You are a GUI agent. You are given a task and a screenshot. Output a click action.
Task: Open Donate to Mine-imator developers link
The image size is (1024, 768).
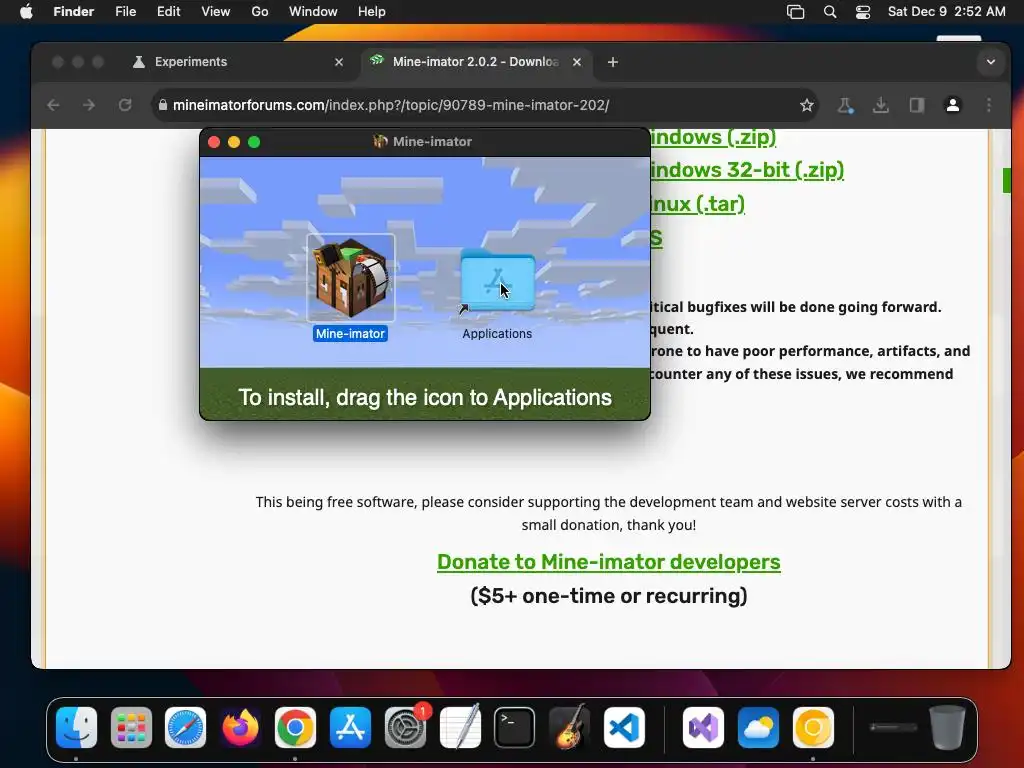(609, 562)
